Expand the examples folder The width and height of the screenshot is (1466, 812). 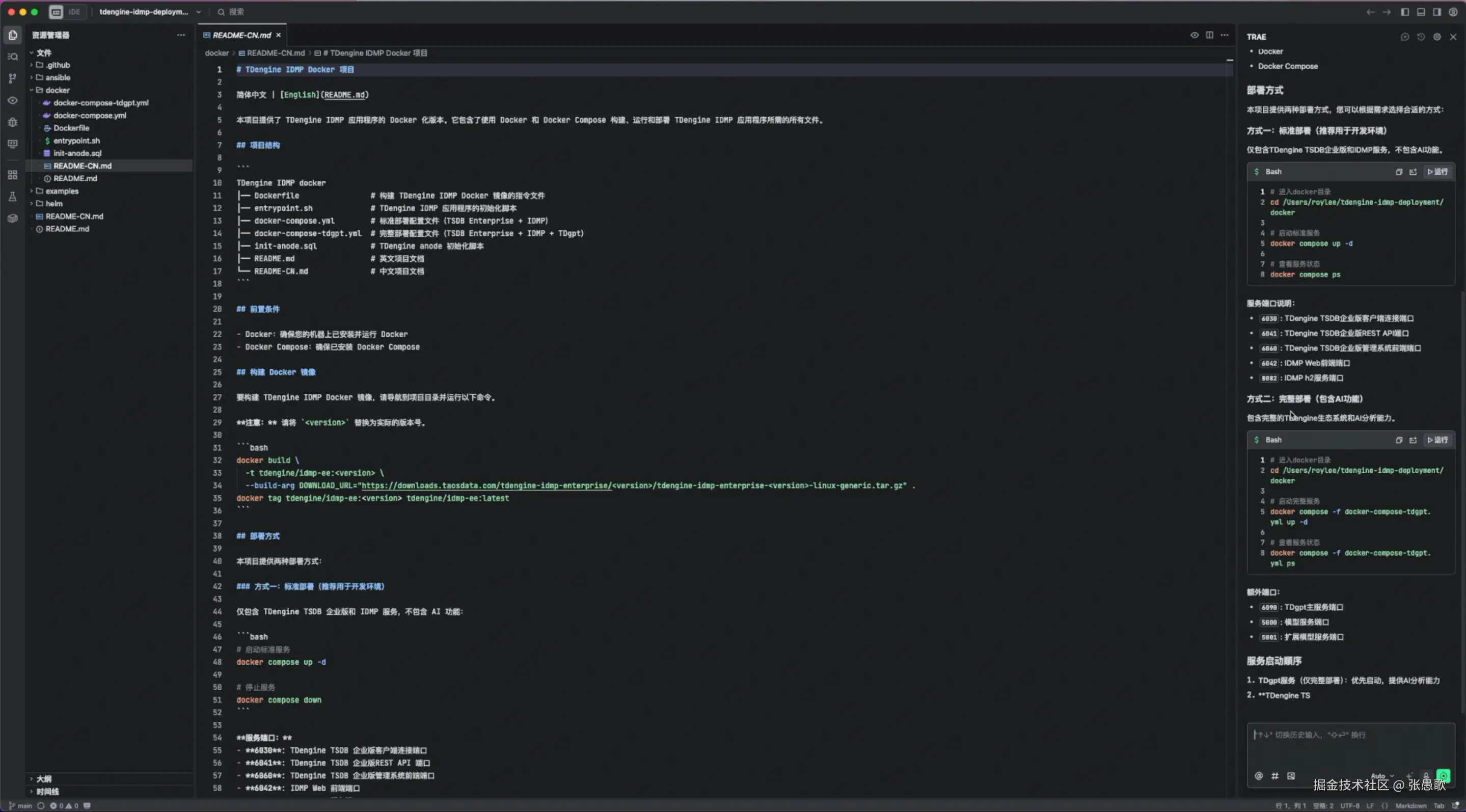click(x=62, y=191)
